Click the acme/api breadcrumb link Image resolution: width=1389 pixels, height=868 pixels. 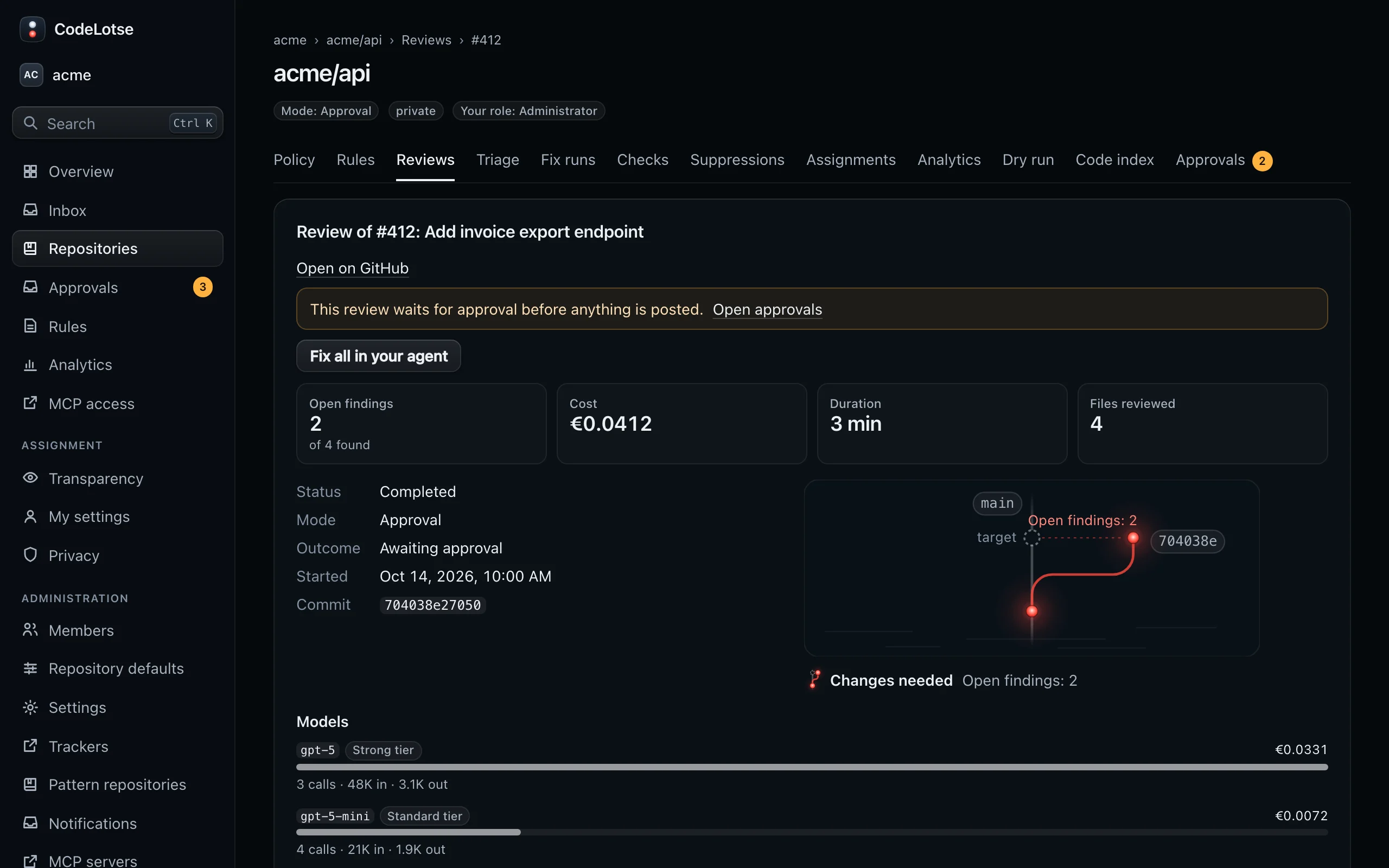[x=354, y=40]
